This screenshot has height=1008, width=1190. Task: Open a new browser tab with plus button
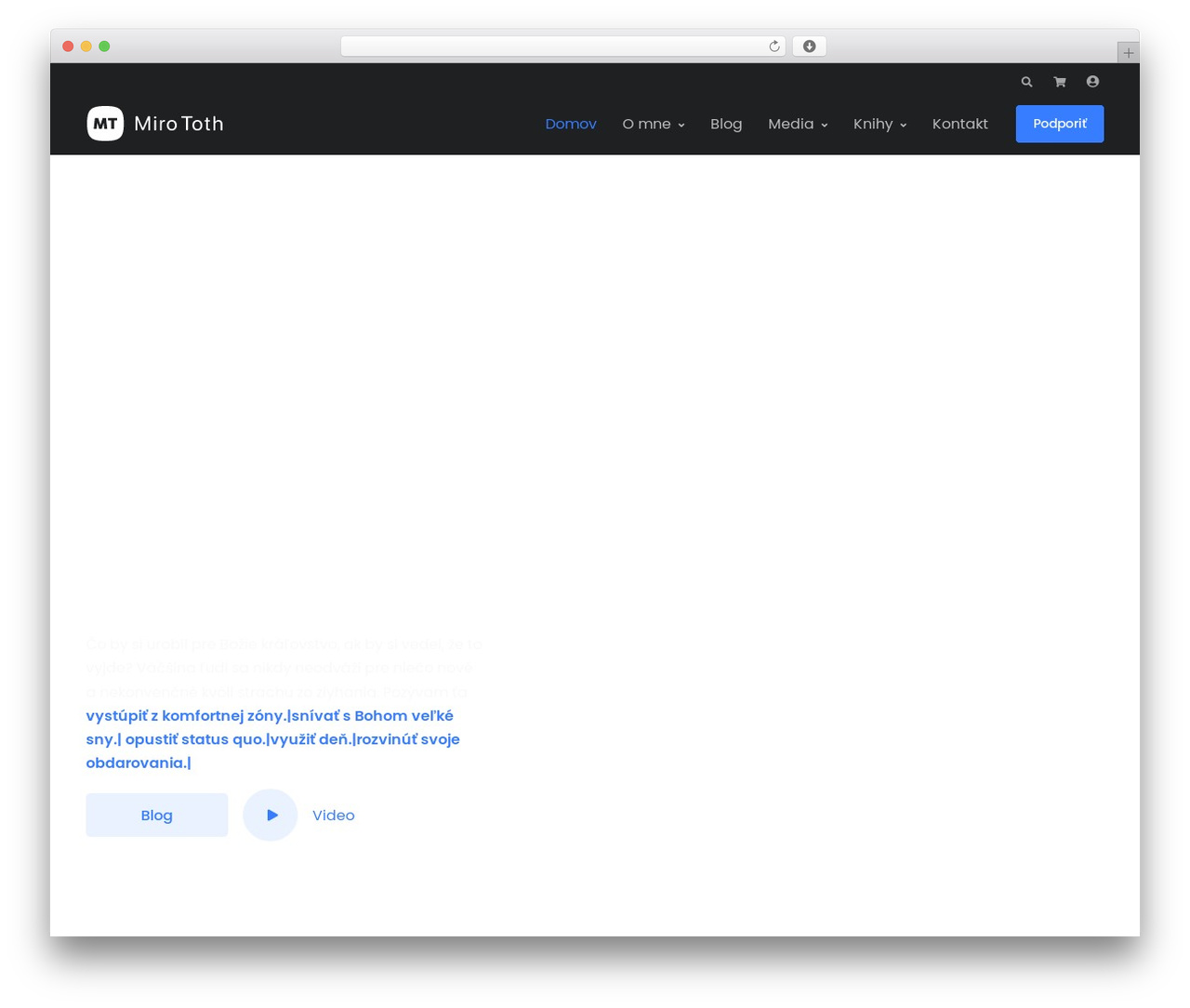pos(1128,53)
